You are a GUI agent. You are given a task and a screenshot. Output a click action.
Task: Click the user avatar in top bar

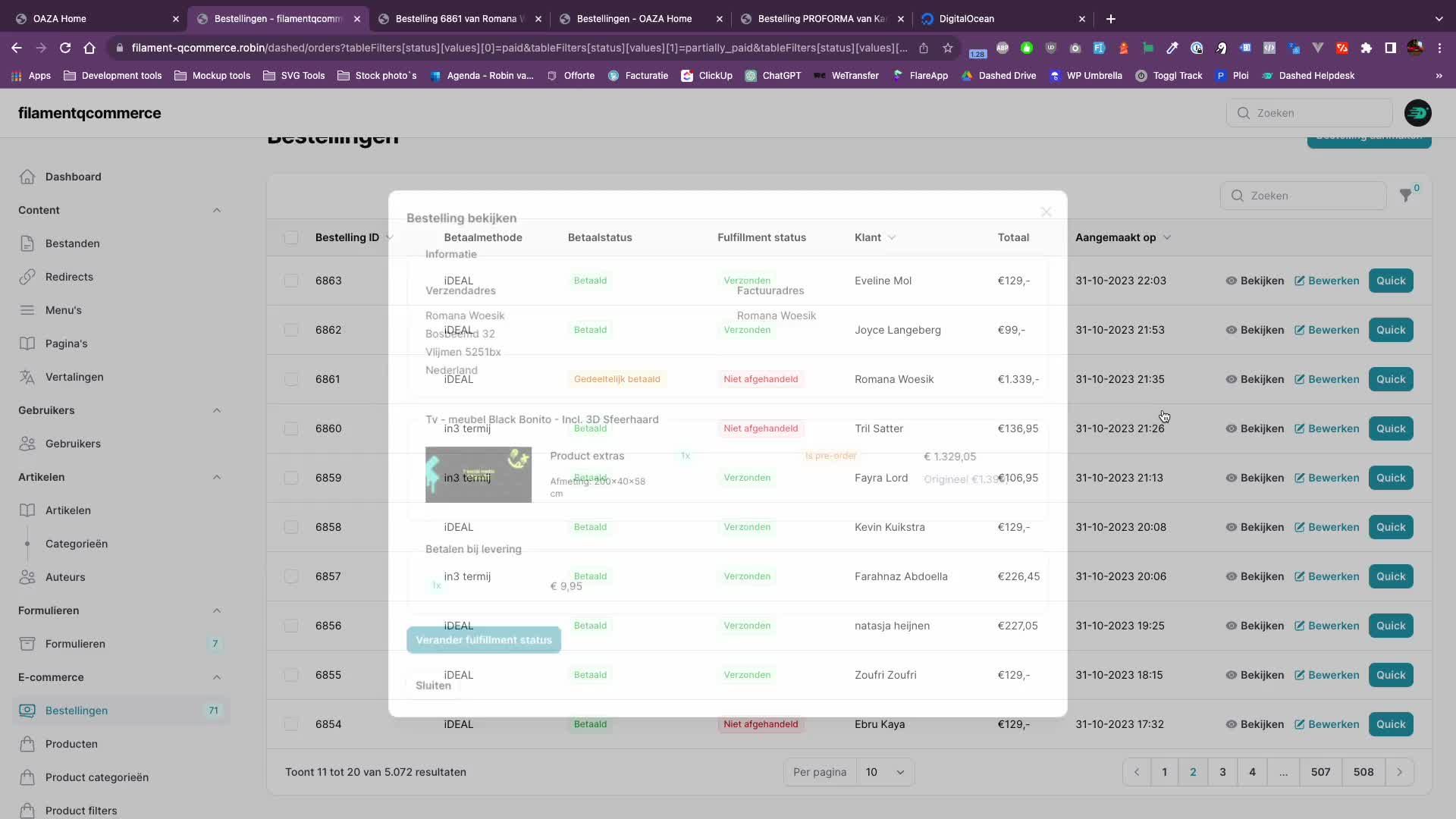coord(1417,113)
